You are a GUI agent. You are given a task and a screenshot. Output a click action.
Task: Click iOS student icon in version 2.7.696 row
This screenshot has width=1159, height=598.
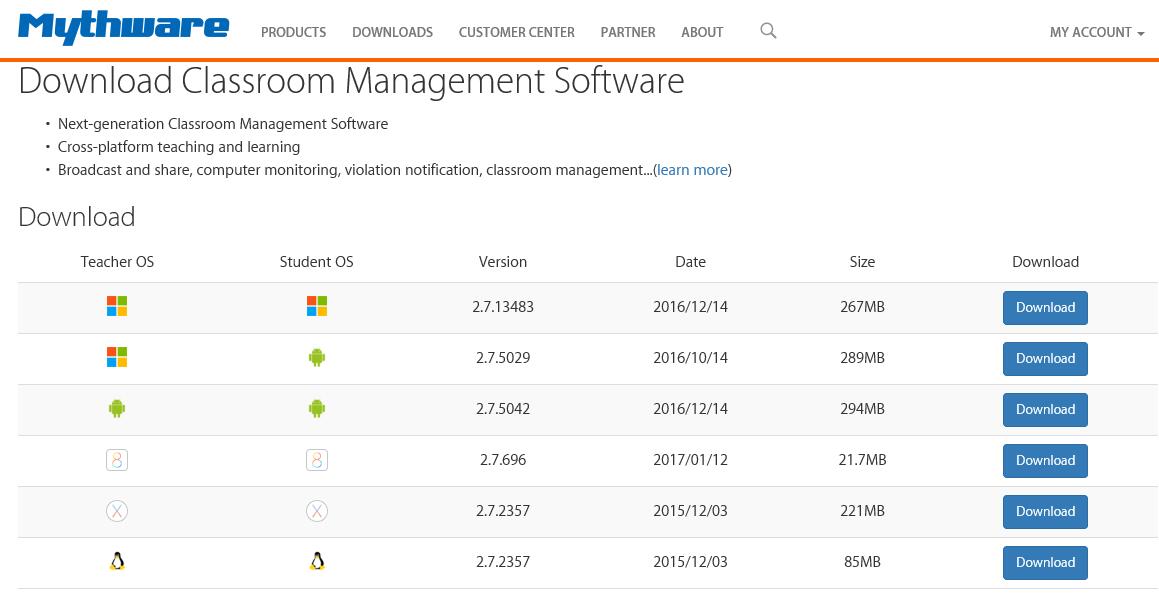click(x=317, y=460)
